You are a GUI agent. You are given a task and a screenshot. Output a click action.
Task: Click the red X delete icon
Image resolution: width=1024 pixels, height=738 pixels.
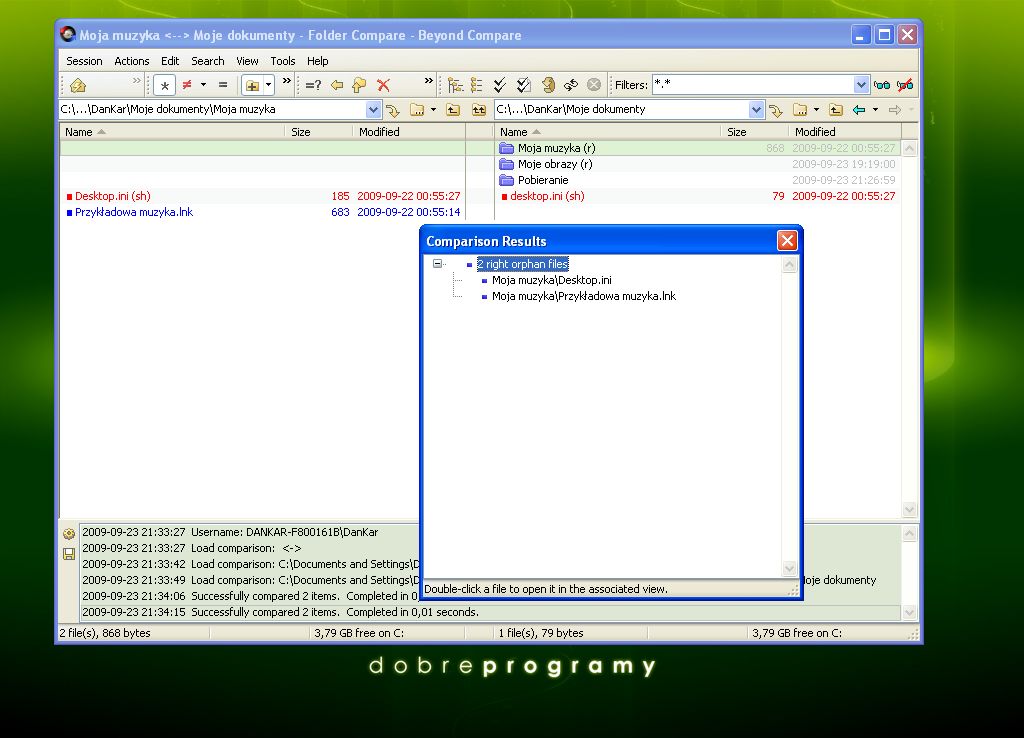[x=383, y=85]
